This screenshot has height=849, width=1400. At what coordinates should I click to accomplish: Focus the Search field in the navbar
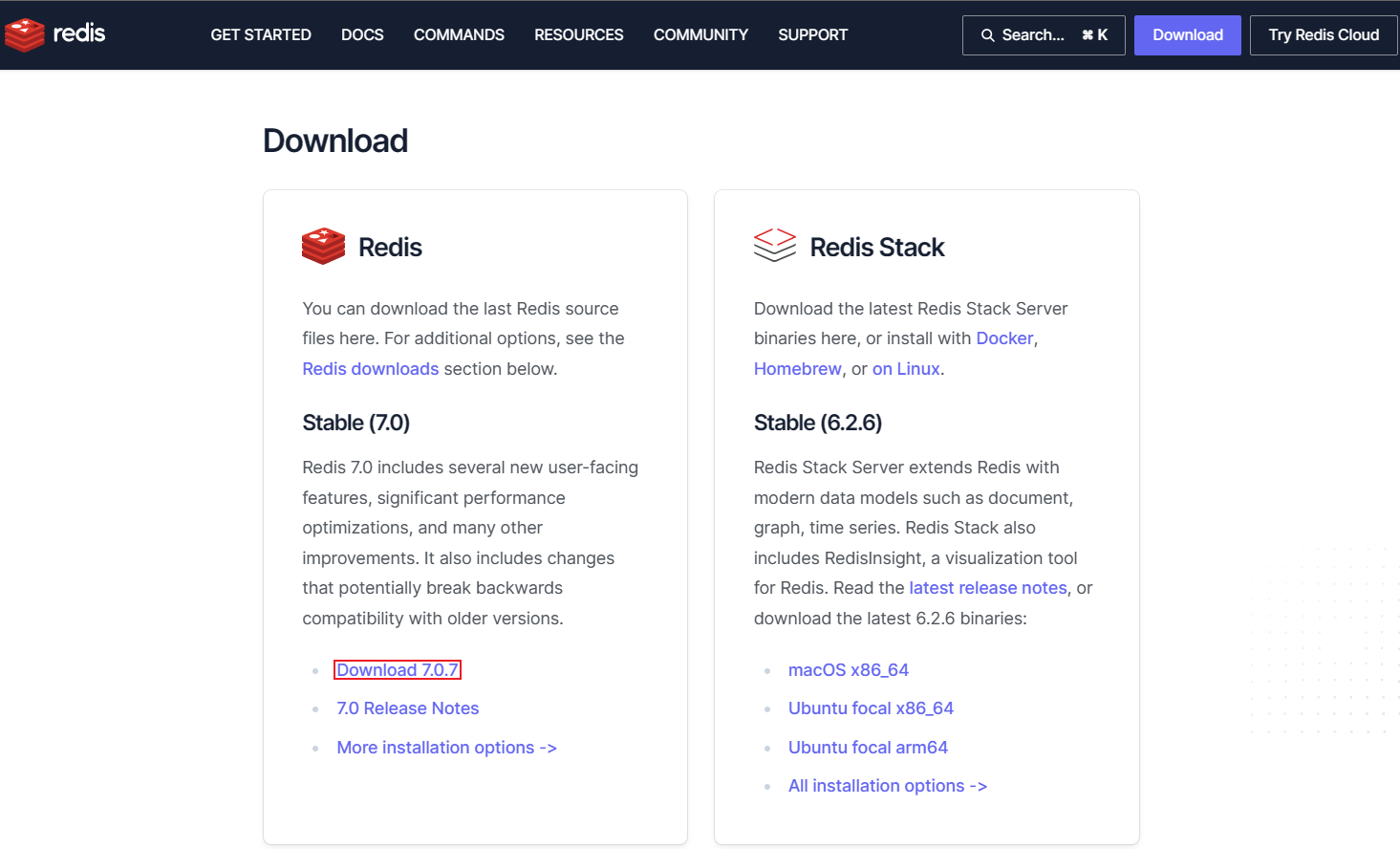click(x=1044, y=35)
